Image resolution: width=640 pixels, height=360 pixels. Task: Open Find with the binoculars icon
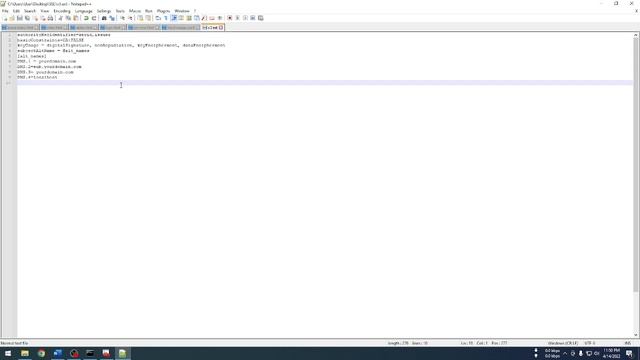(104, 18)
